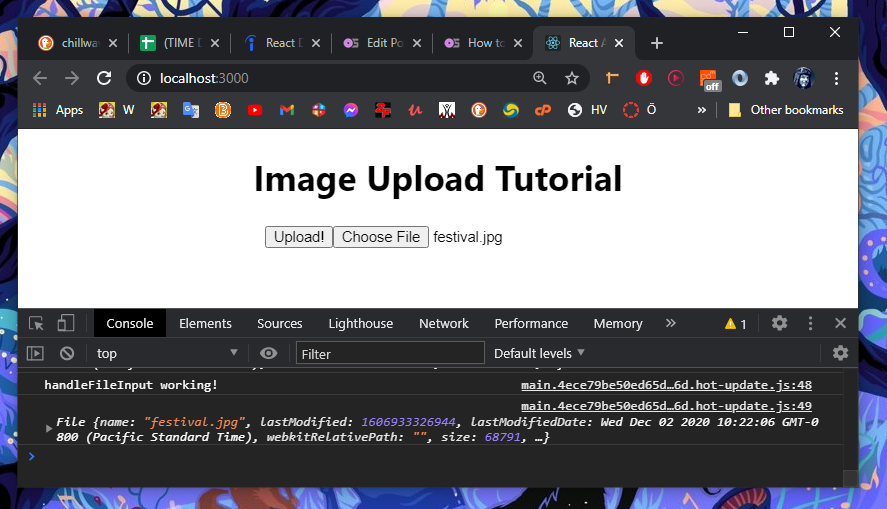The width and height of the screenshot is (887, 509).
Task: Close the DevTools panel
Action: pos(840,323)
